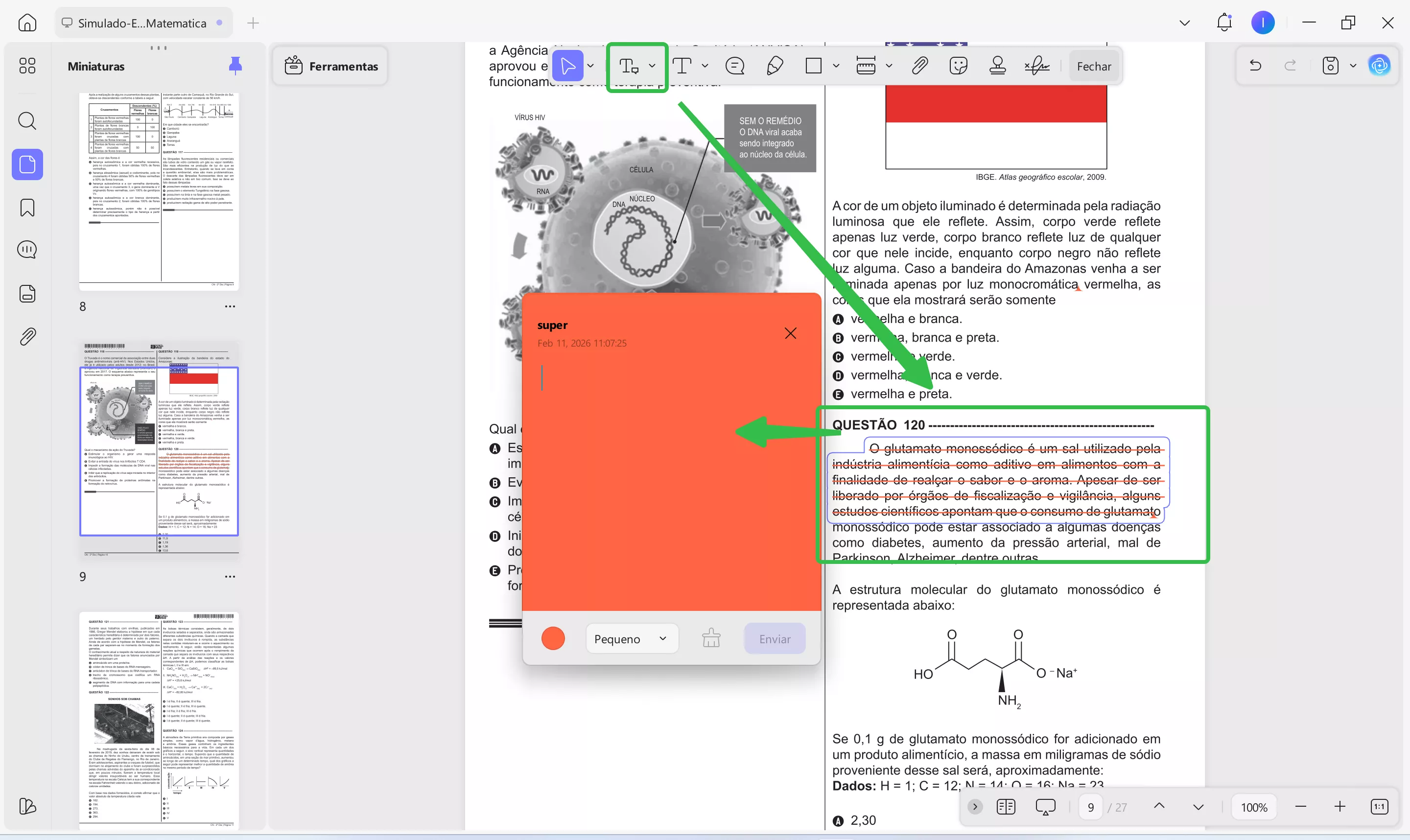Open the bookmarks sidebar panel
Screen dimensions: 1410x840
coord(27,208)
